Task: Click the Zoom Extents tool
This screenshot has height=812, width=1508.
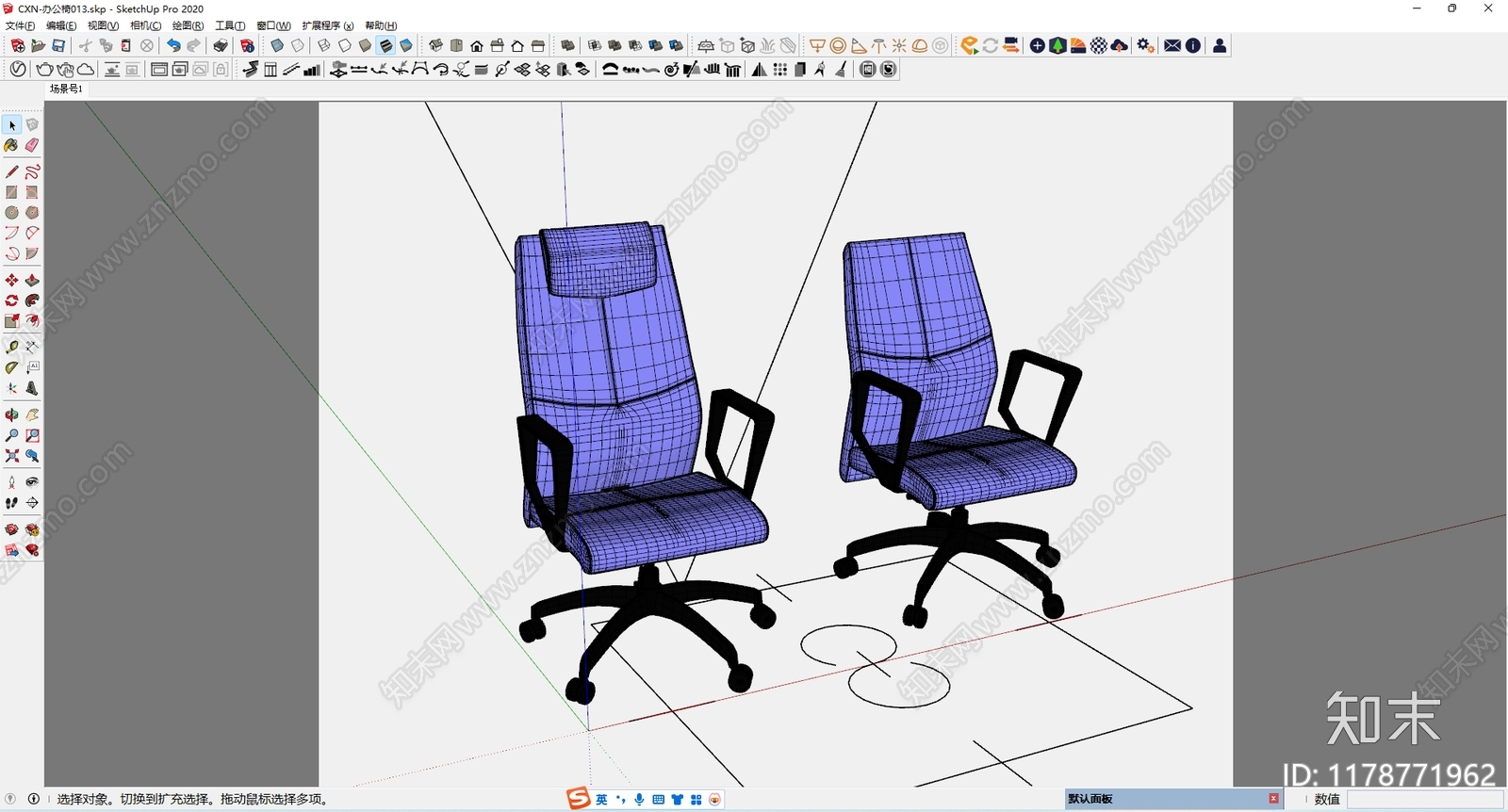Action: pos(12,456)
